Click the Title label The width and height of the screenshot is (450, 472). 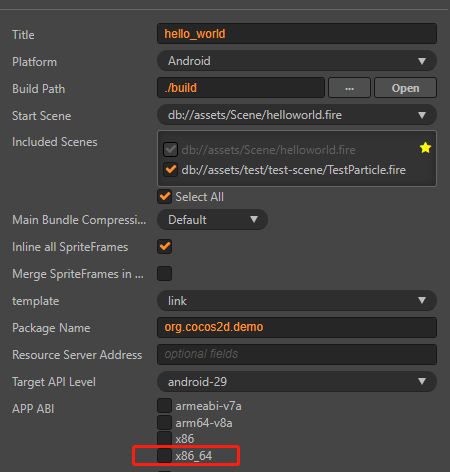[23, 35]
